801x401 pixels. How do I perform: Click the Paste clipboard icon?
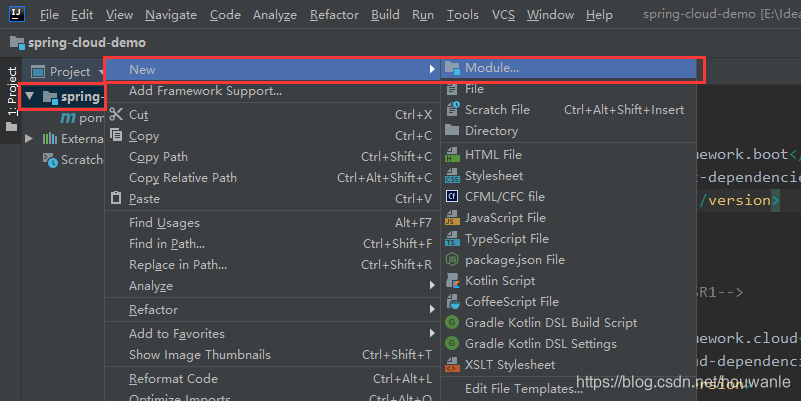[116, 198]
